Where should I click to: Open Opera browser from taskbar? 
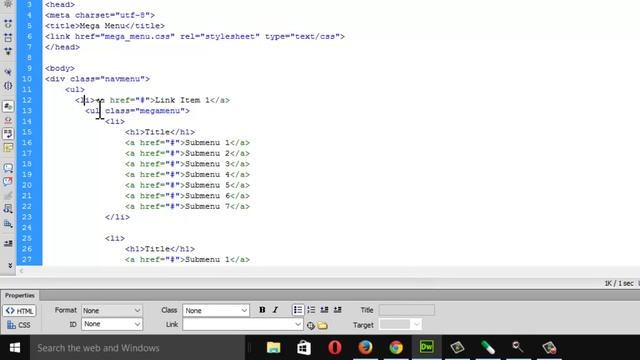pyautogui.click(x=335, y=348)
